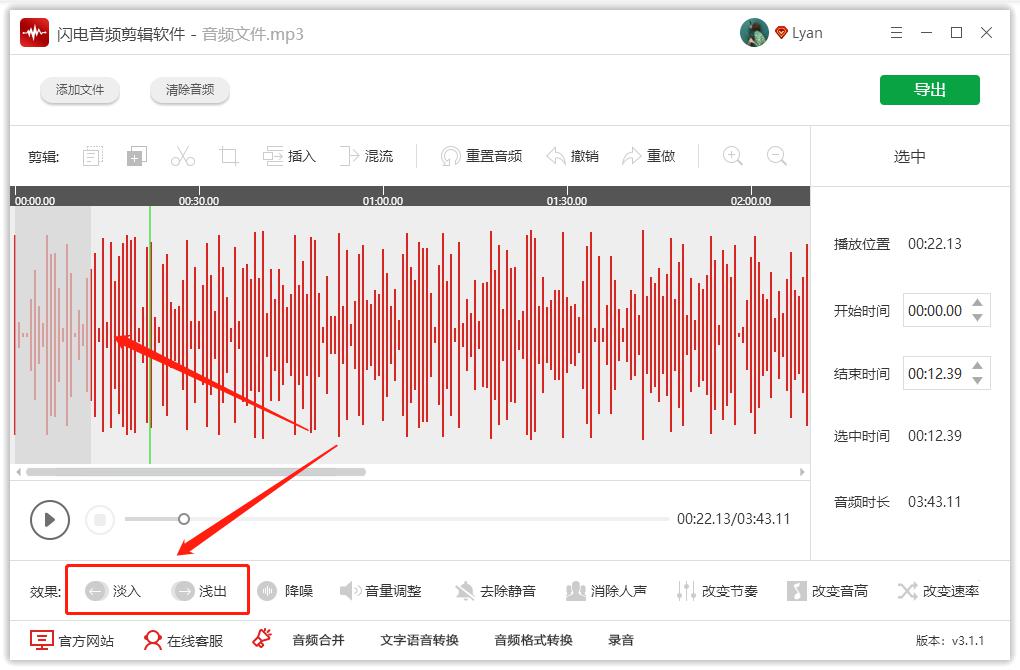
Task: Zoom out of the waveform
Action: click(x=777, y=156)
